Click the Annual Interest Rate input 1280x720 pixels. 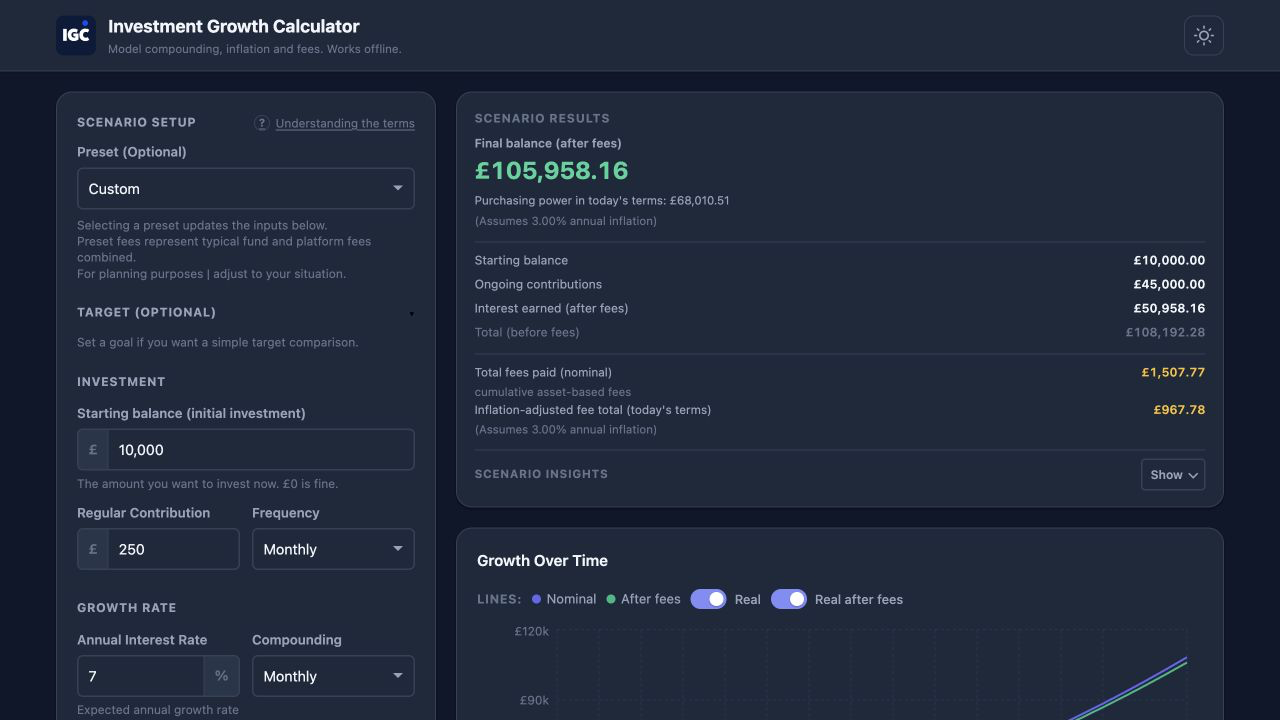[141, 676]
